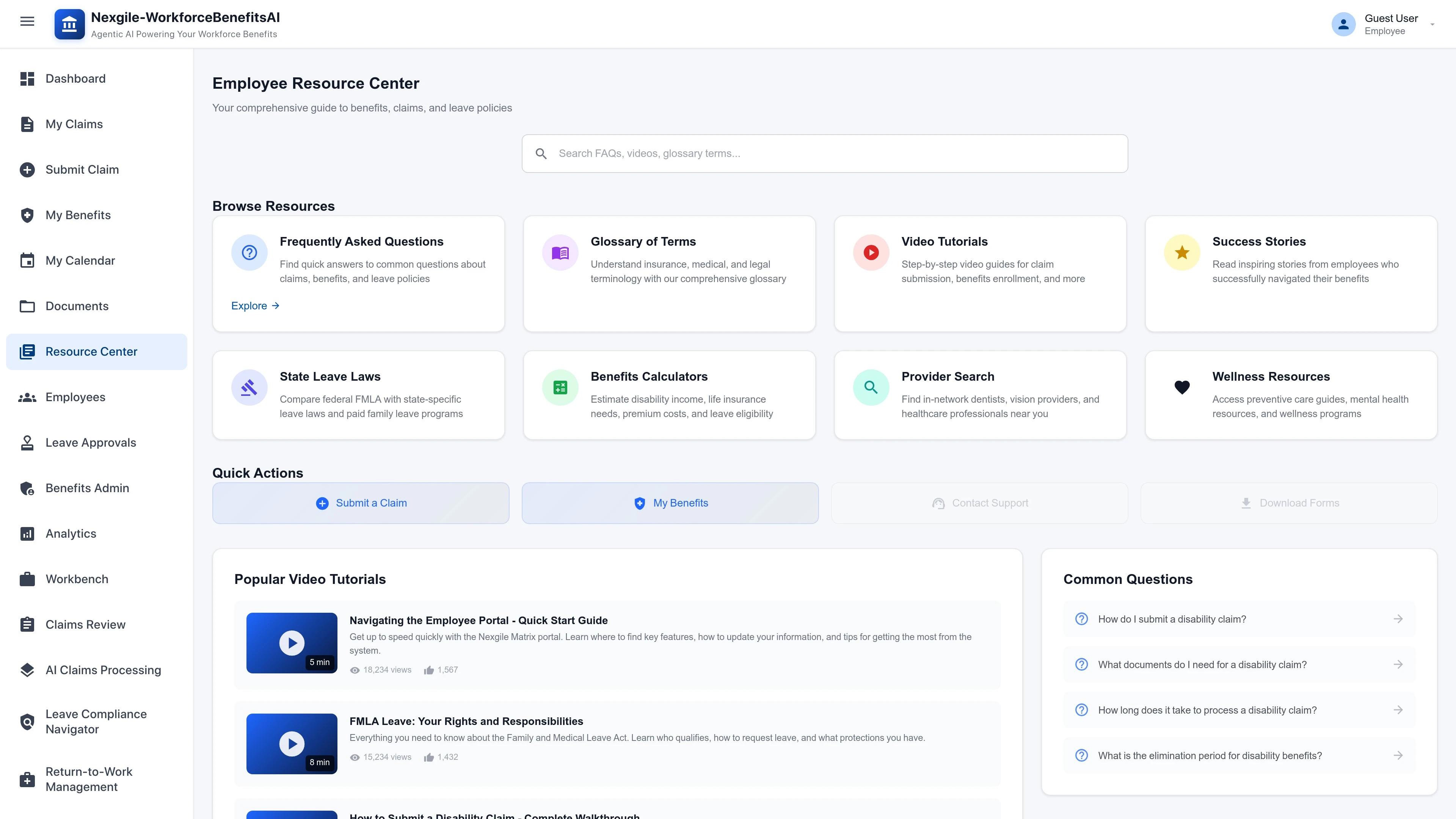Go to Leave Approvals in sidebar
This screenshot has width=1456, height=819.
tap(91, 442)
